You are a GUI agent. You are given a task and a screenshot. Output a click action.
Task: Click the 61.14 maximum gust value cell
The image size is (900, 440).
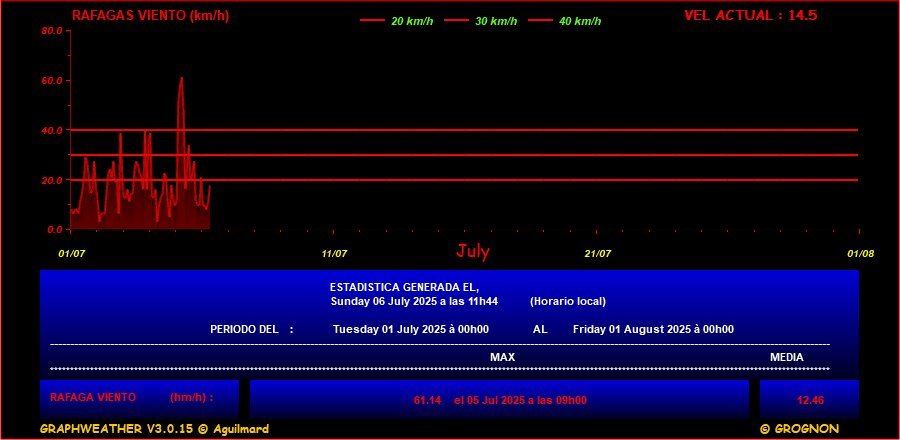(x=499, y=399)
